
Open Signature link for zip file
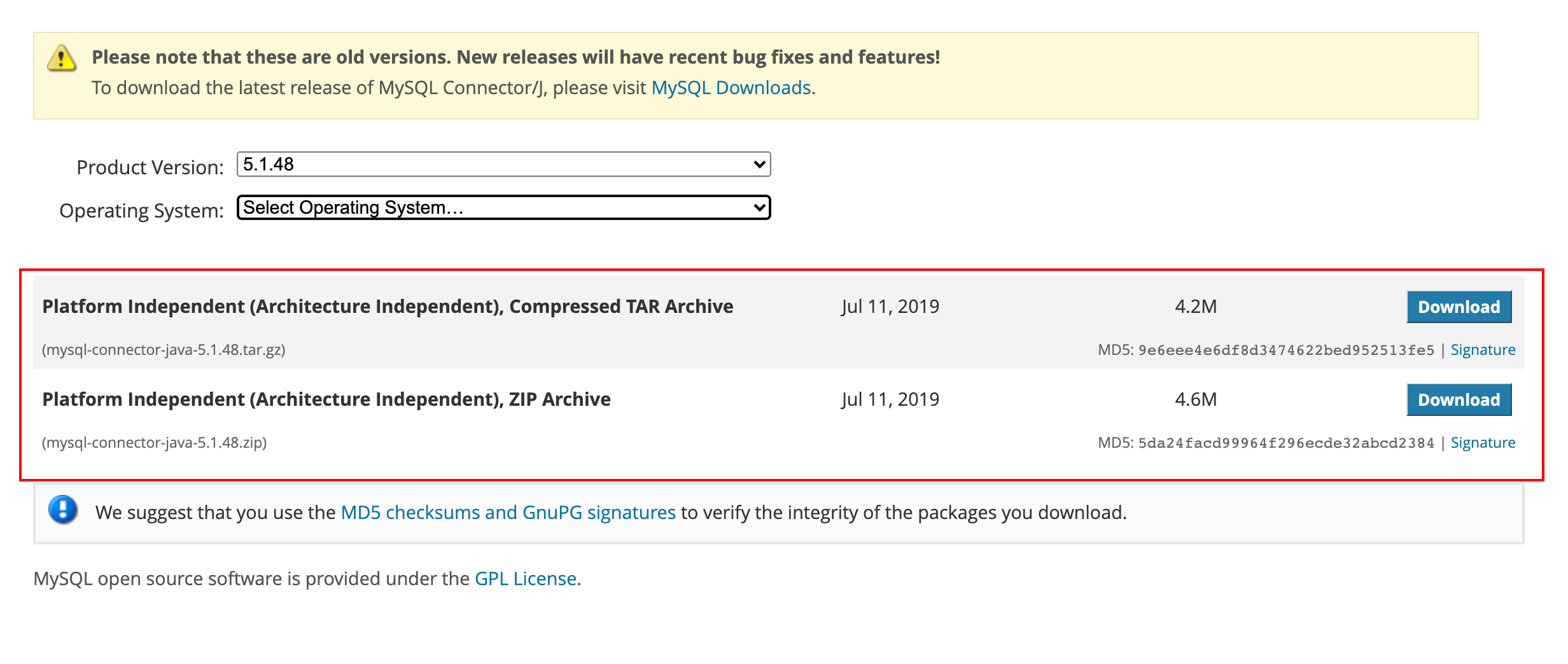(x=1483, y=443)
